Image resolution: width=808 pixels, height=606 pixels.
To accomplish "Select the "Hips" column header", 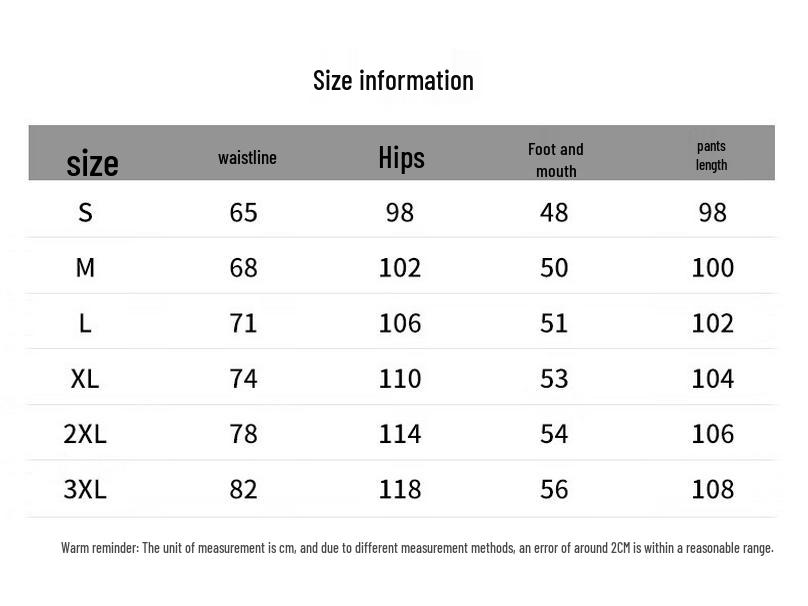I will pos(401,157).
